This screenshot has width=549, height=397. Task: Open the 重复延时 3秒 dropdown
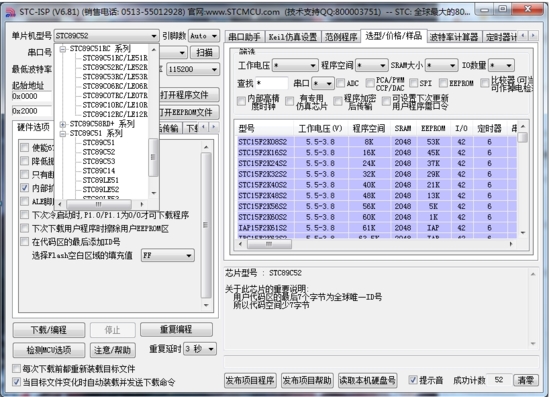(x=200, y=349)
